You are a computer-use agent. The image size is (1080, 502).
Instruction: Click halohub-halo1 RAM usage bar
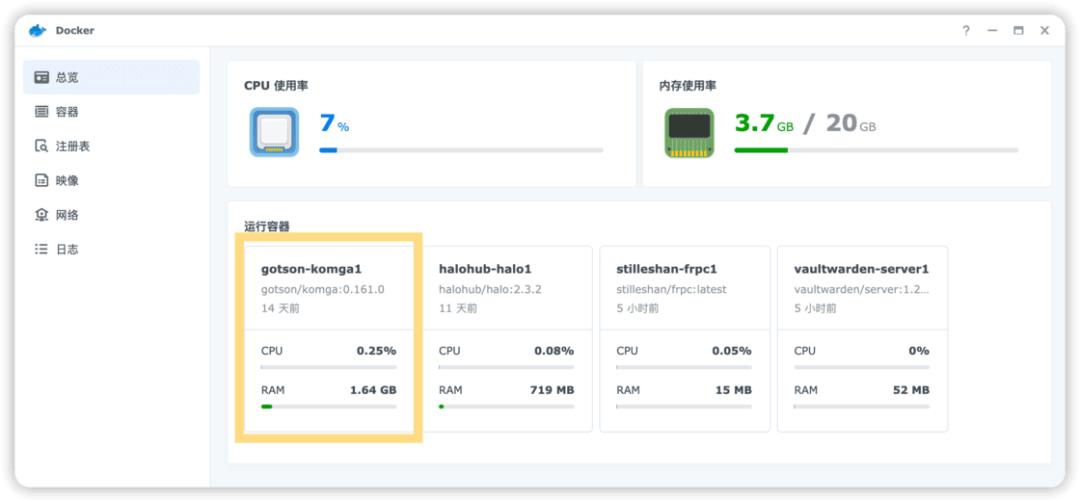coord(506,407)
